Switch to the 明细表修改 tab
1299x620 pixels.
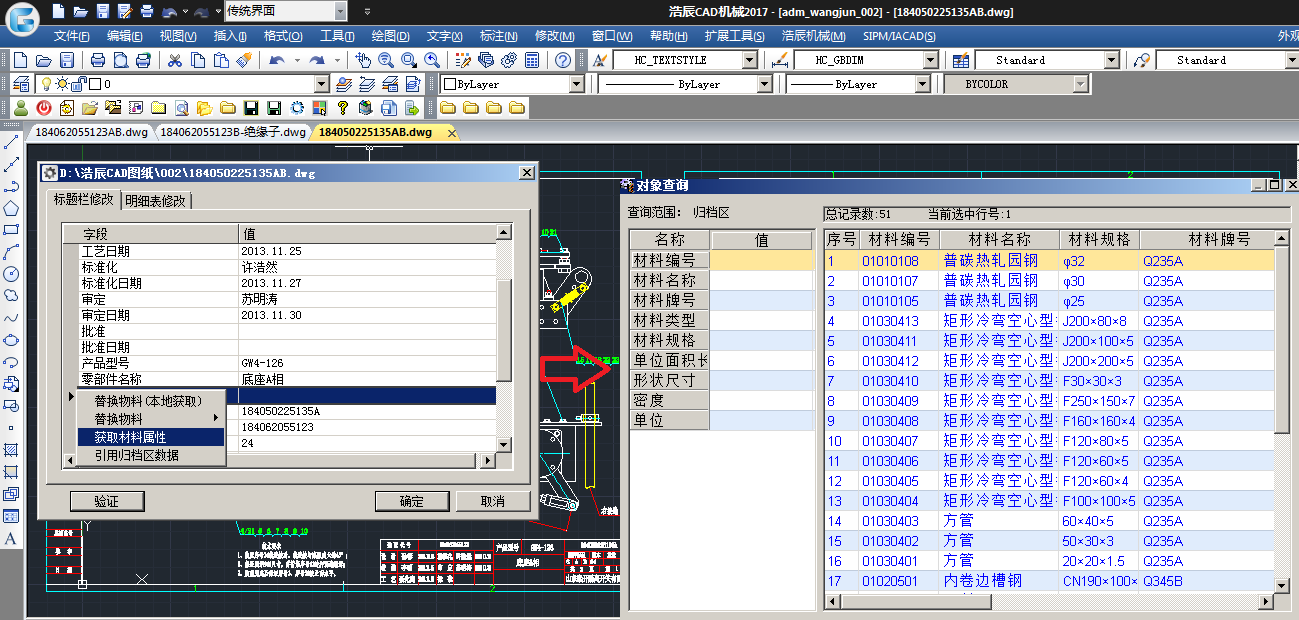(x=156, y=201)
